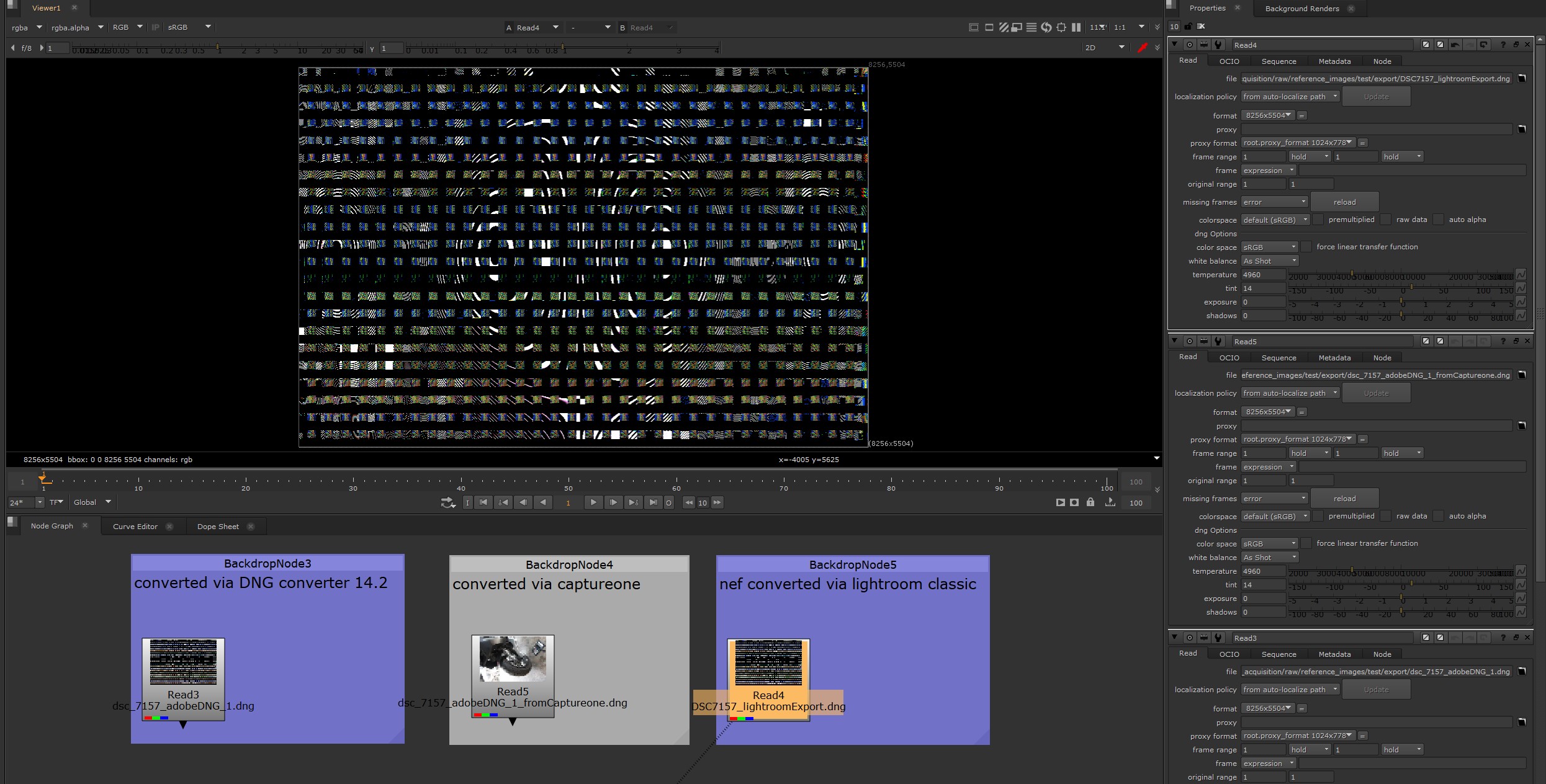Enable raw data for Read4
This screenshot has width=1546, height=784.
[1386, 219]
